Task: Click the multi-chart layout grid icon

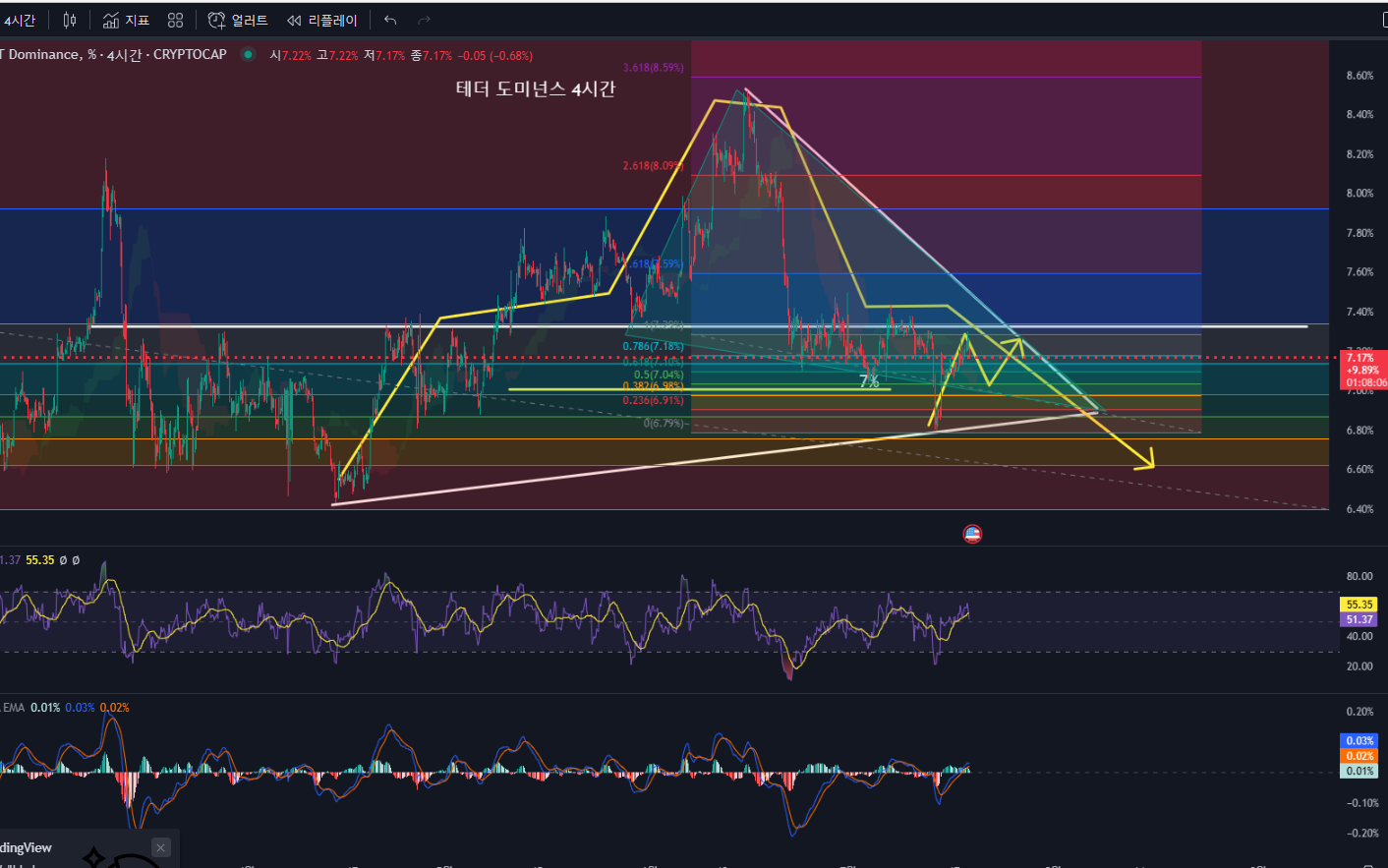Action: (175, 20)
